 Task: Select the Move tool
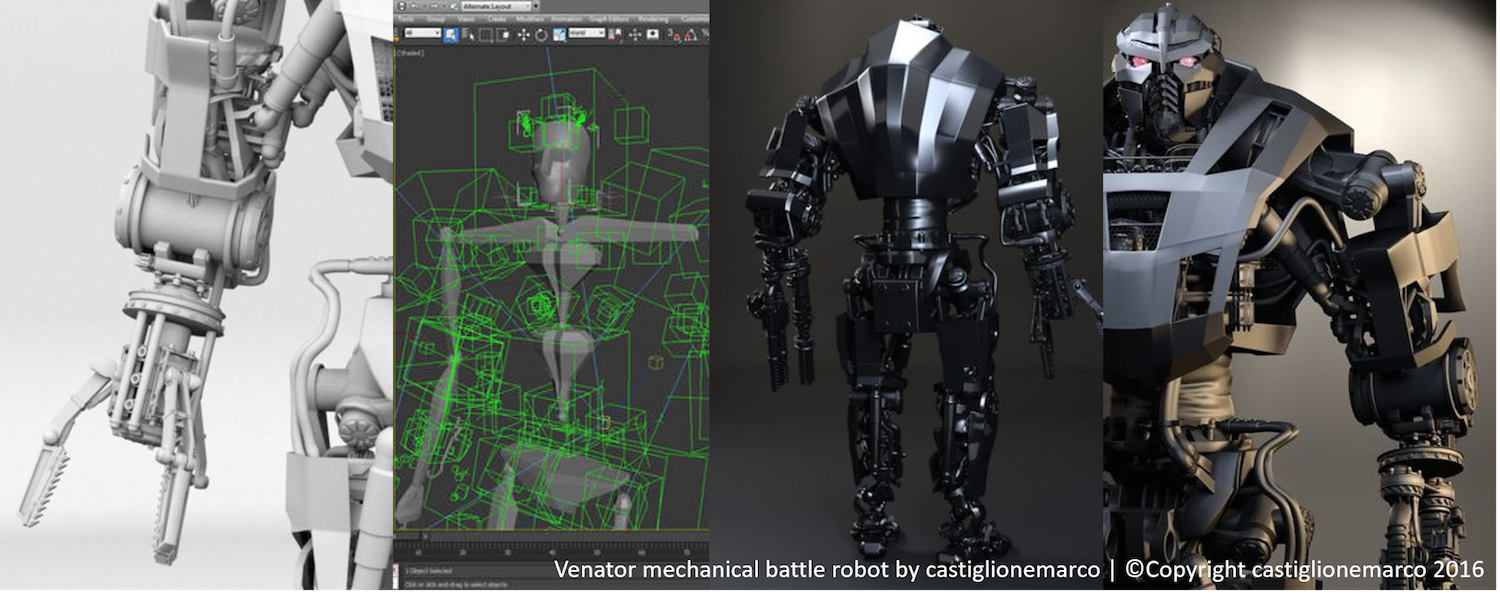[522, 33]
